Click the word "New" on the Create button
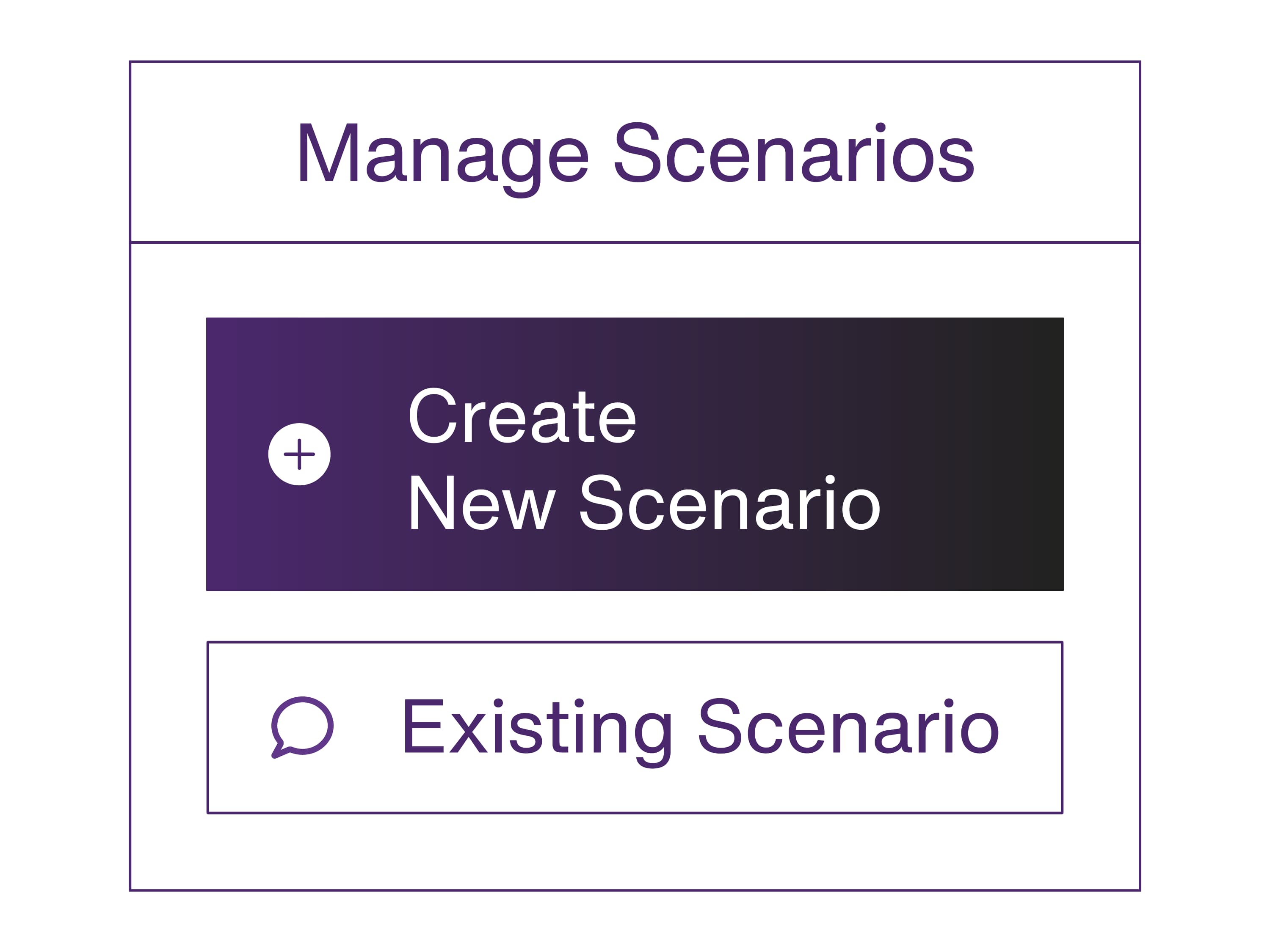This screenshot has height=952, width=1270. point(481,503)
